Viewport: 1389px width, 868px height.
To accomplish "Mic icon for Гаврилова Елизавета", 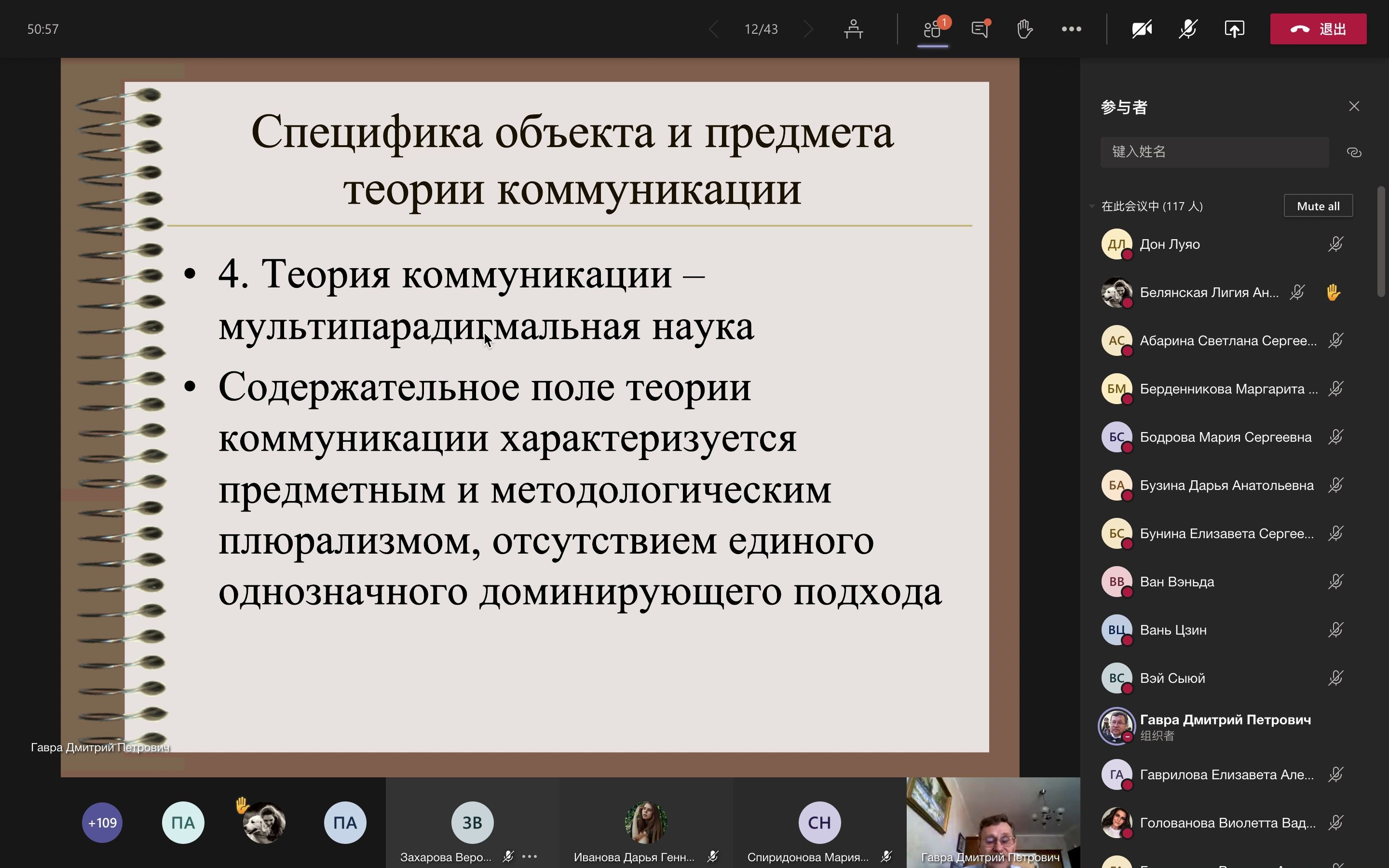I will point(1335,774).
